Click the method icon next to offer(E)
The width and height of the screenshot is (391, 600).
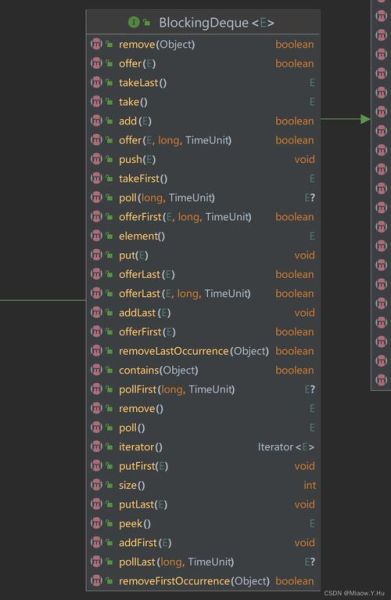coord(96,63)
